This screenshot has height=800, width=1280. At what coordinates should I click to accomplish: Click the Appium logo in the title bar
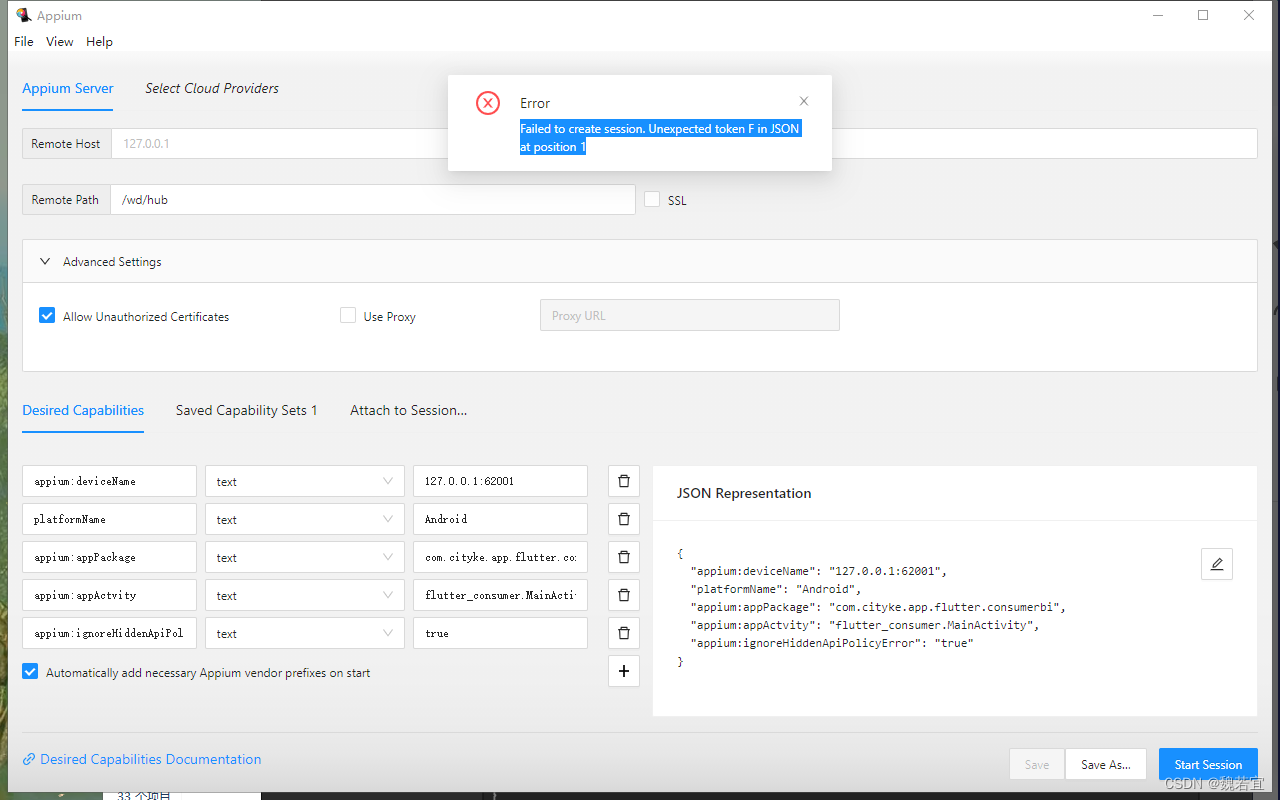[x=22, y=15]
